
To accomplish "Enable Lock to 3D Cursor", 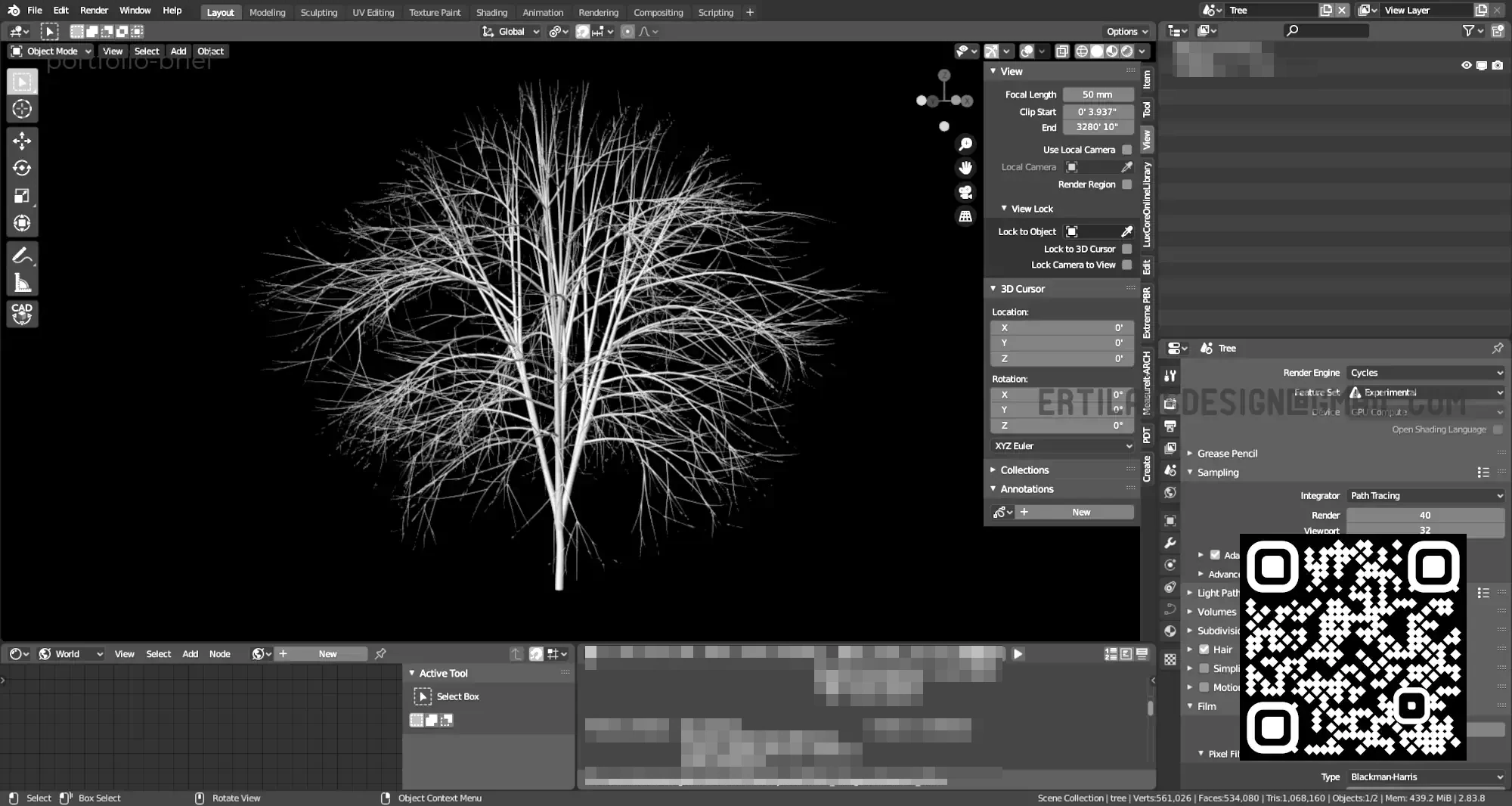I will (x=1127, y=249).
